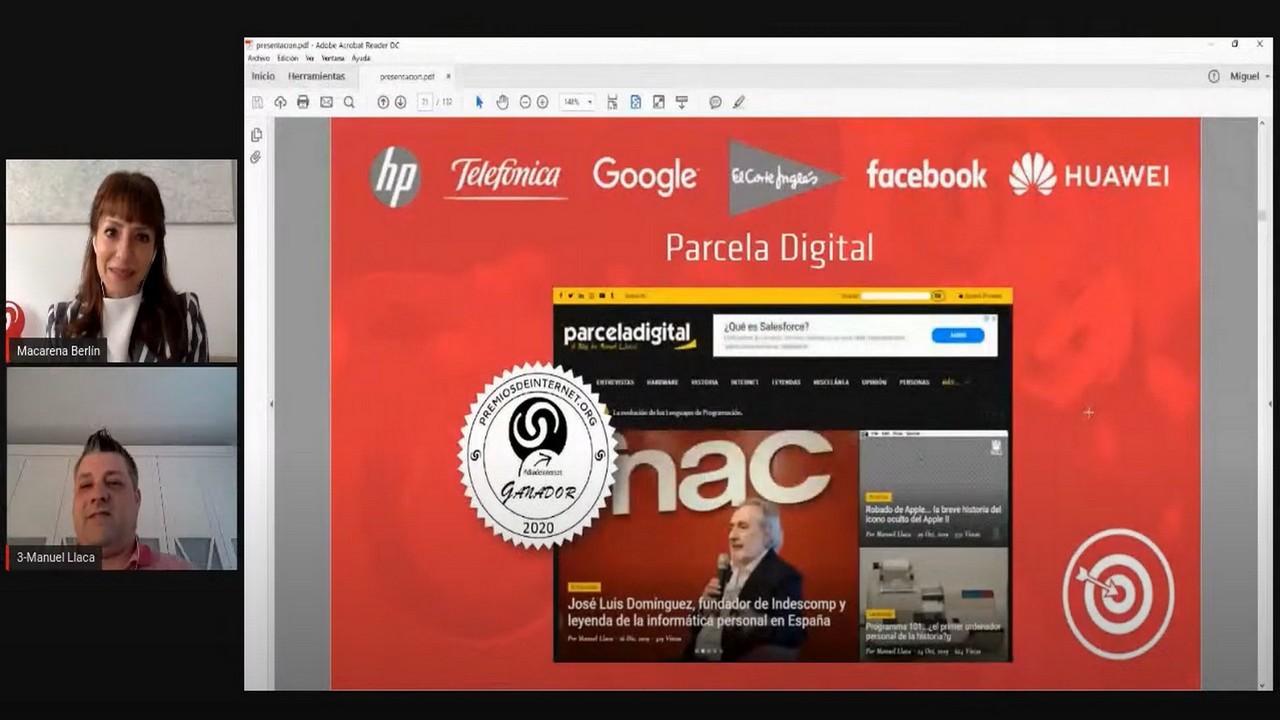Click the target bullseye graphic on slide
The image size is (1280, 720).
click(x=1118, y=593)
